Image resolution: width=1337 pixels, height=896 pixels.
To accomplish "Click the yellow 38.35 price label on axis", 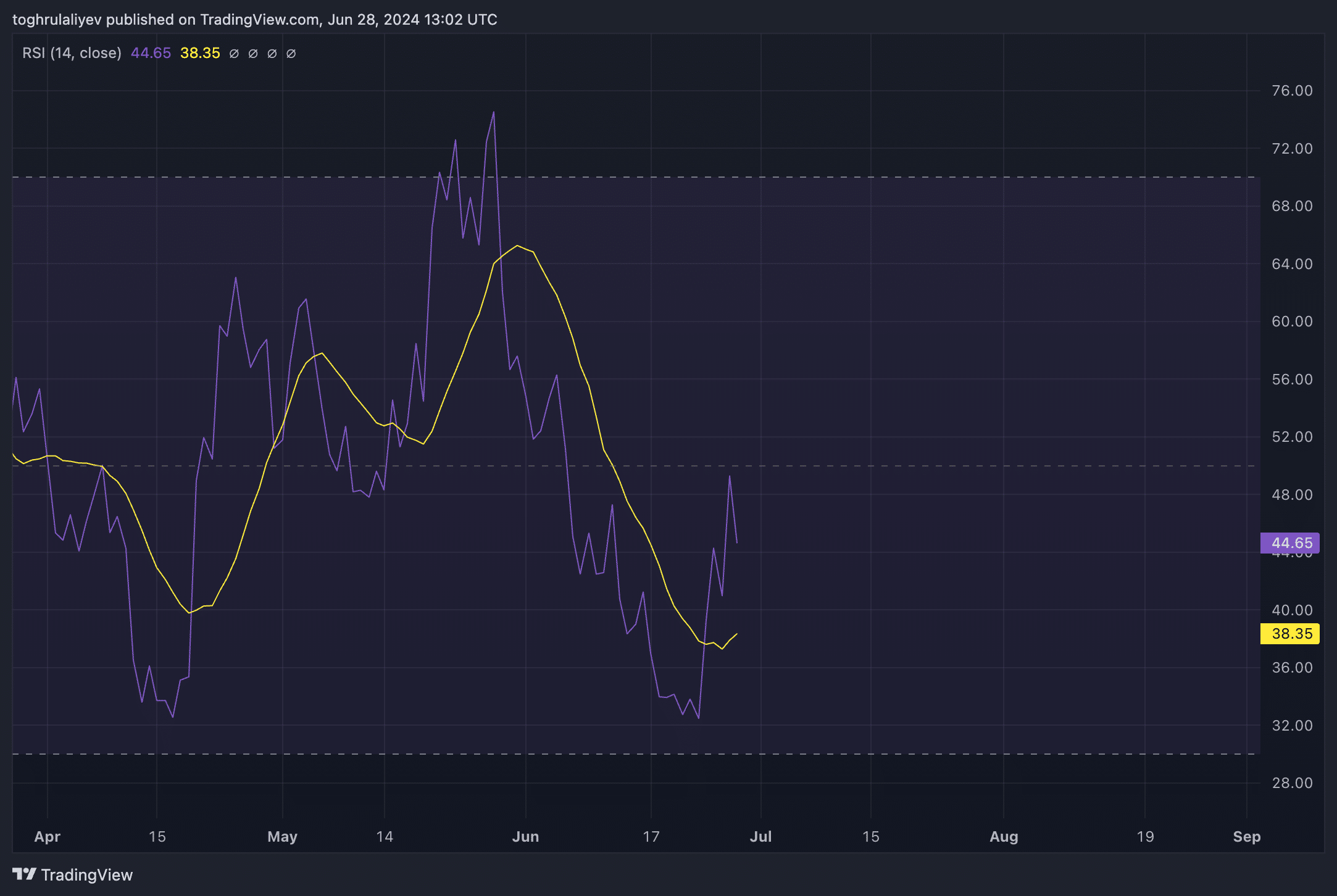I will coord(1290,634).
